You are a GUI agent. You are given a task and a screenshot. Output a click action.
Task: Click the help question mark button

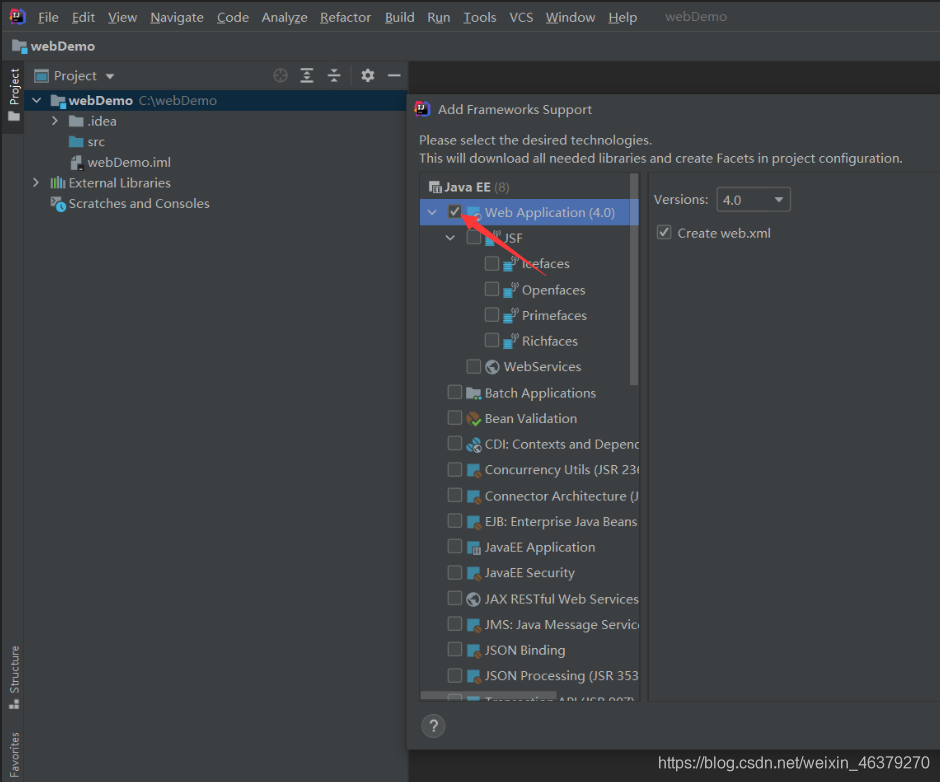(433, 726)
